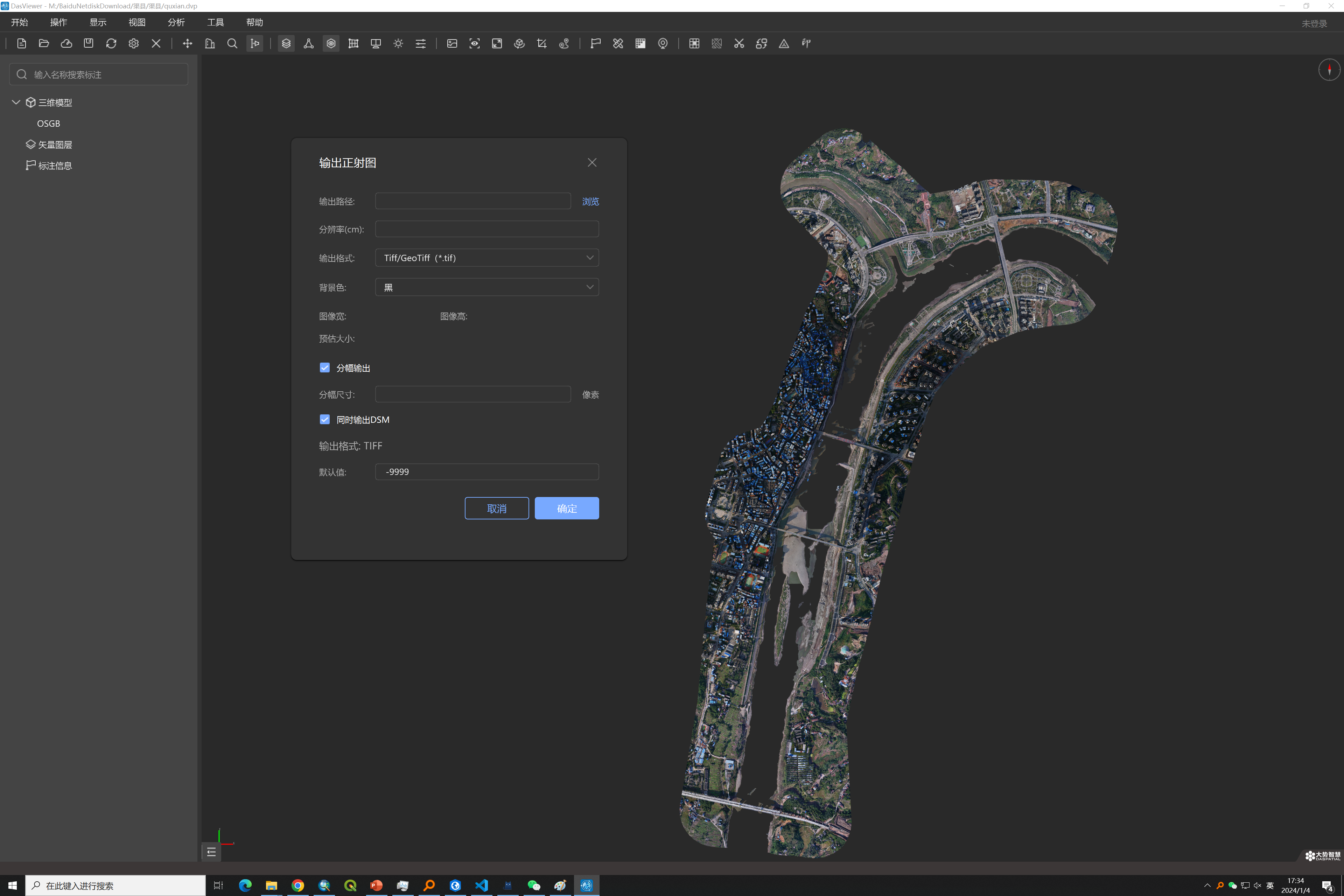This screenshot has height=896, width=1344.
Task: Select the four-arrow move tool
Action: tap(188, 43)
